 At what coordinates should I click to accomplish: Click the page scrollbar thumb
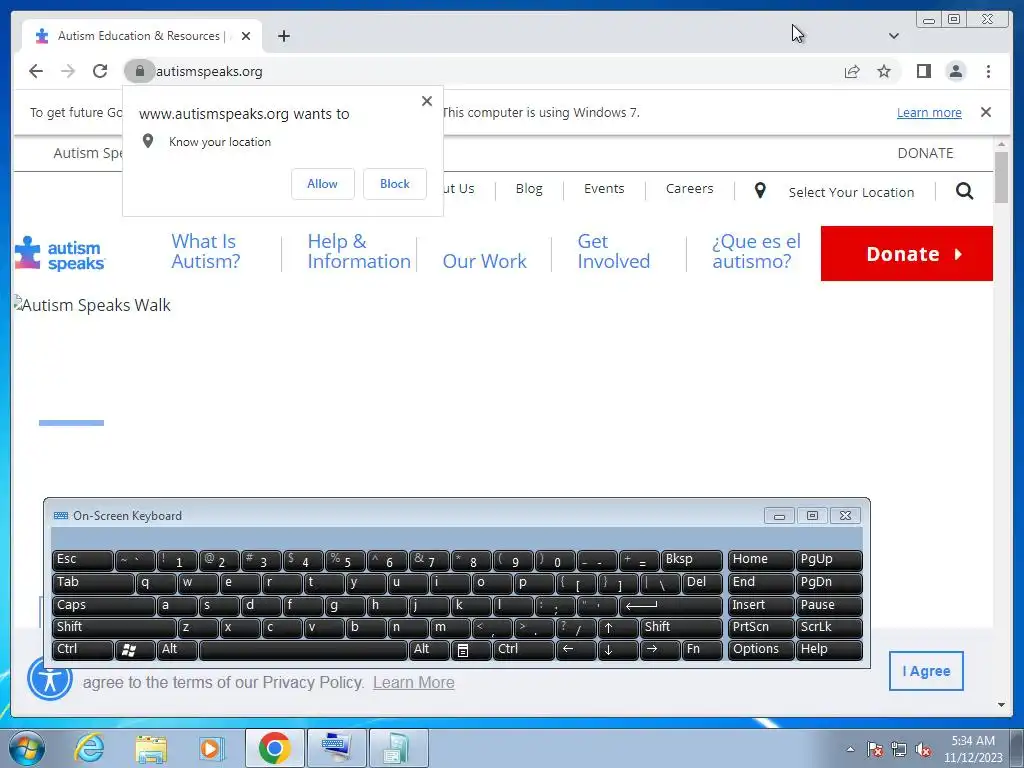coord(1001,177)
